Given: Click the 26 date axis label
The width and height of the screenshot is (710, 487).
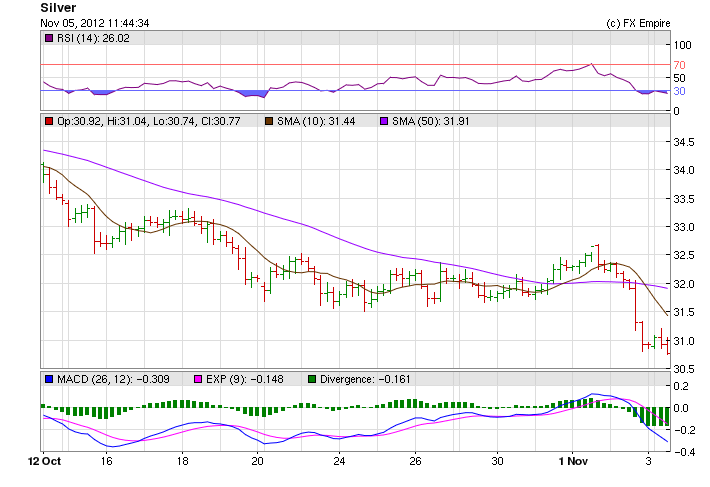Looking at the screenshot, I should click(415, 461).
